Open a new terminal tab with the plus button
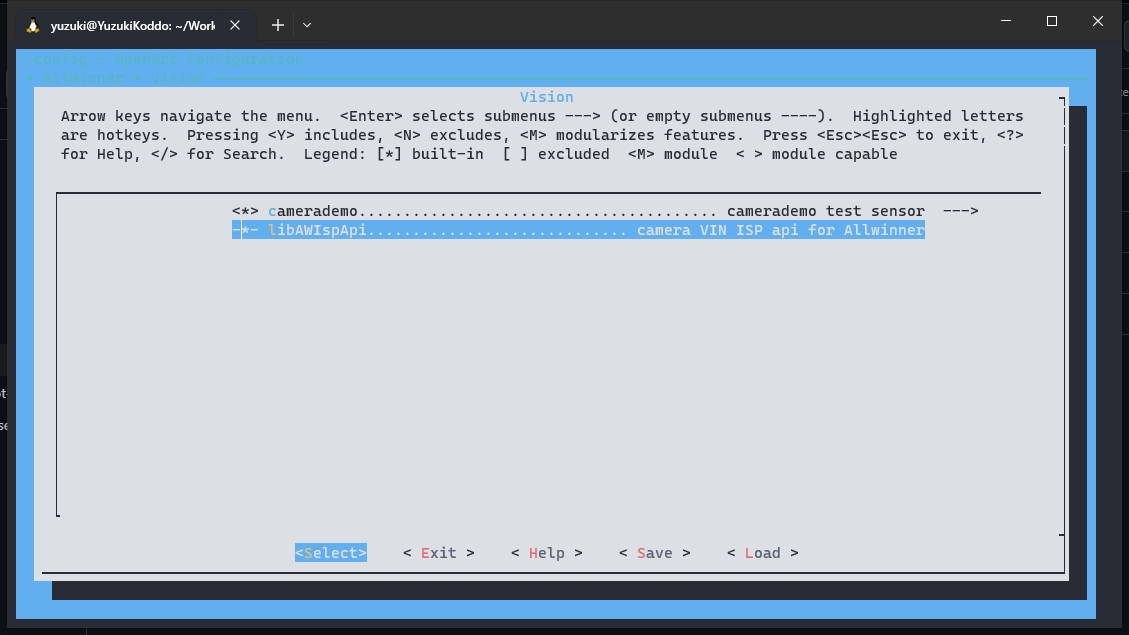The width and height of the screenshot is (1129, 635). (278, 25)
